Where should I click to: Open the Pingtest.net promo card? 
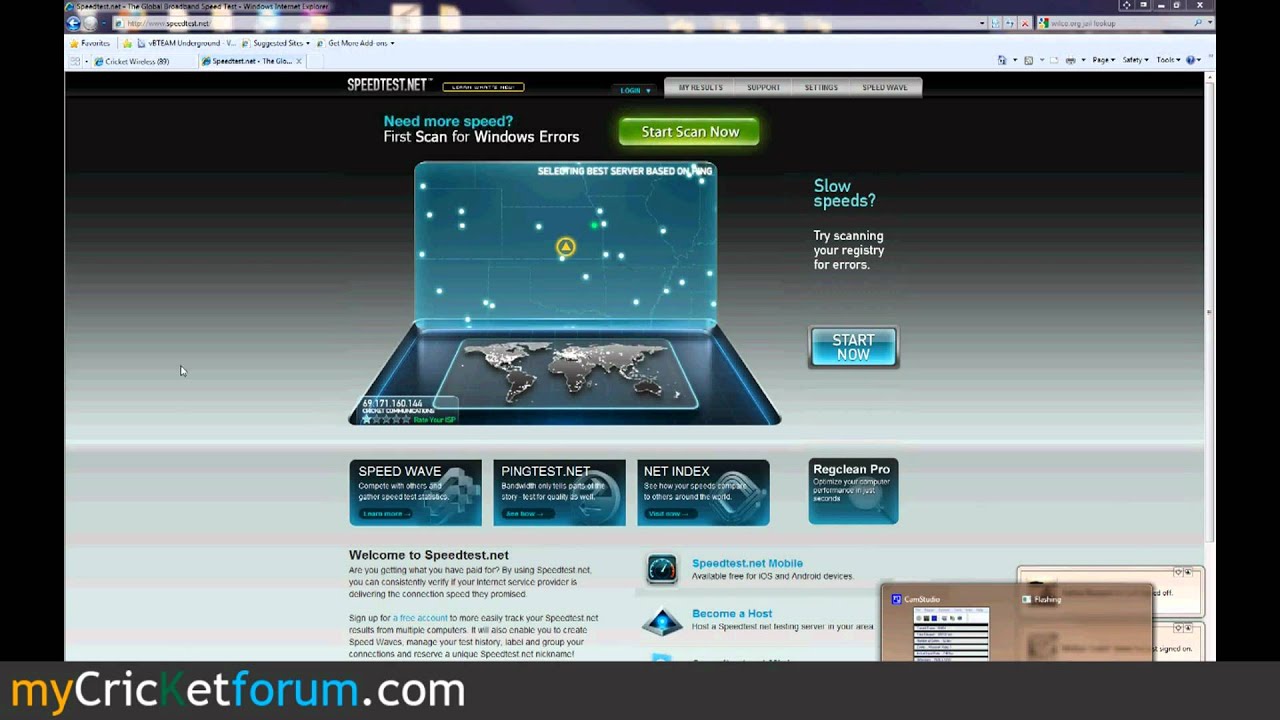[559, 492]
